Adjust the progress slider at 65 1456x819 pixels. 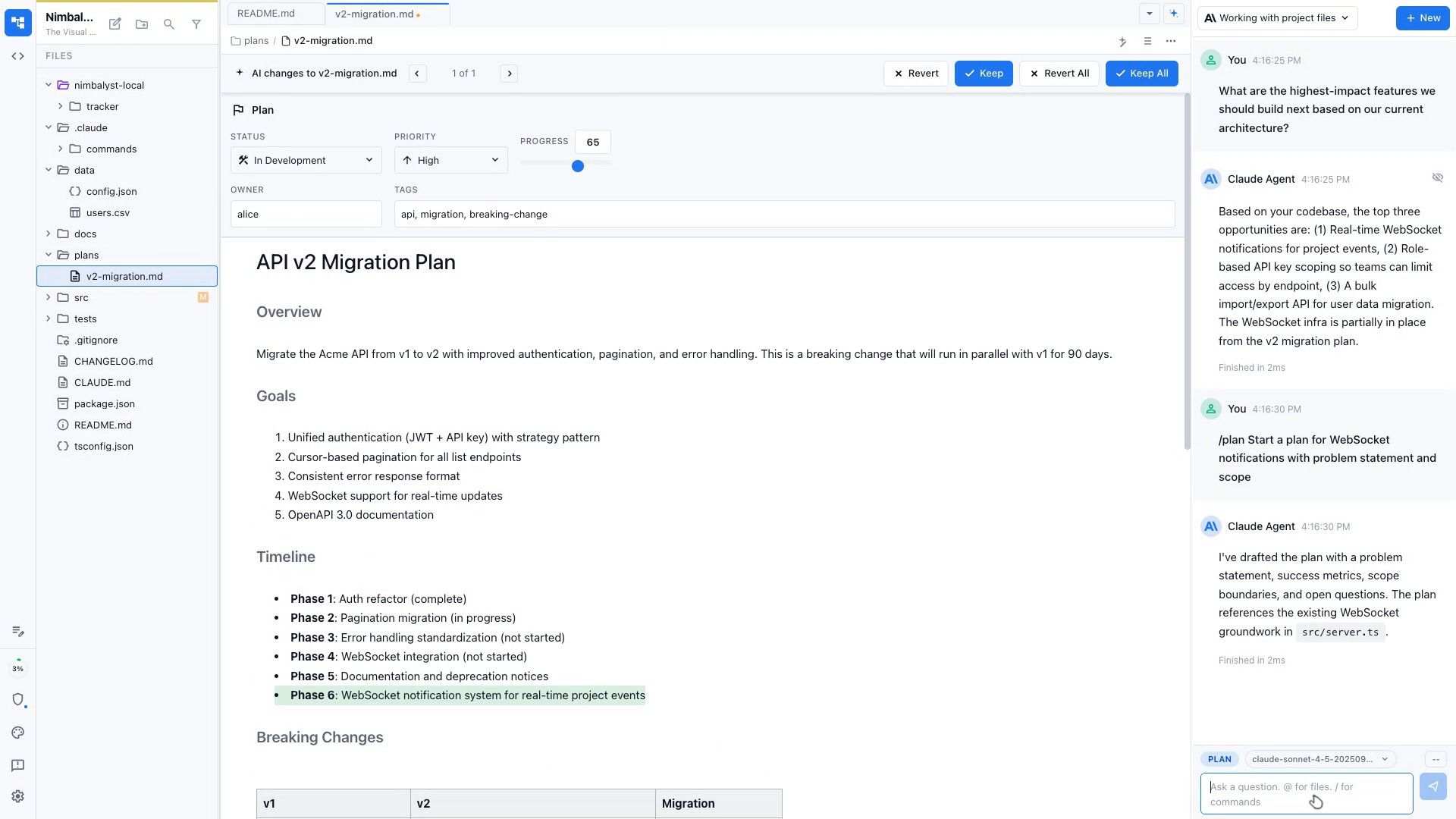(x=578, y=165)
